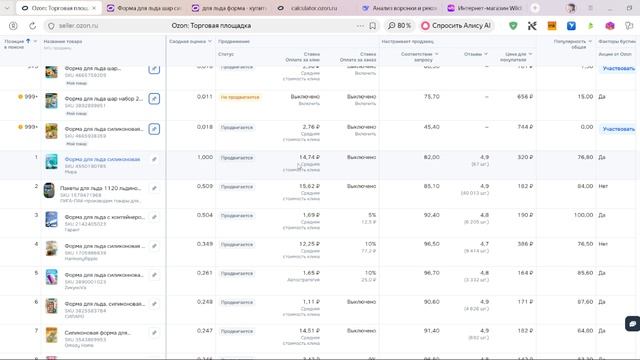Expand review count under position 1 rating
This screenshot has height=360, width=640.
(480, 164)
